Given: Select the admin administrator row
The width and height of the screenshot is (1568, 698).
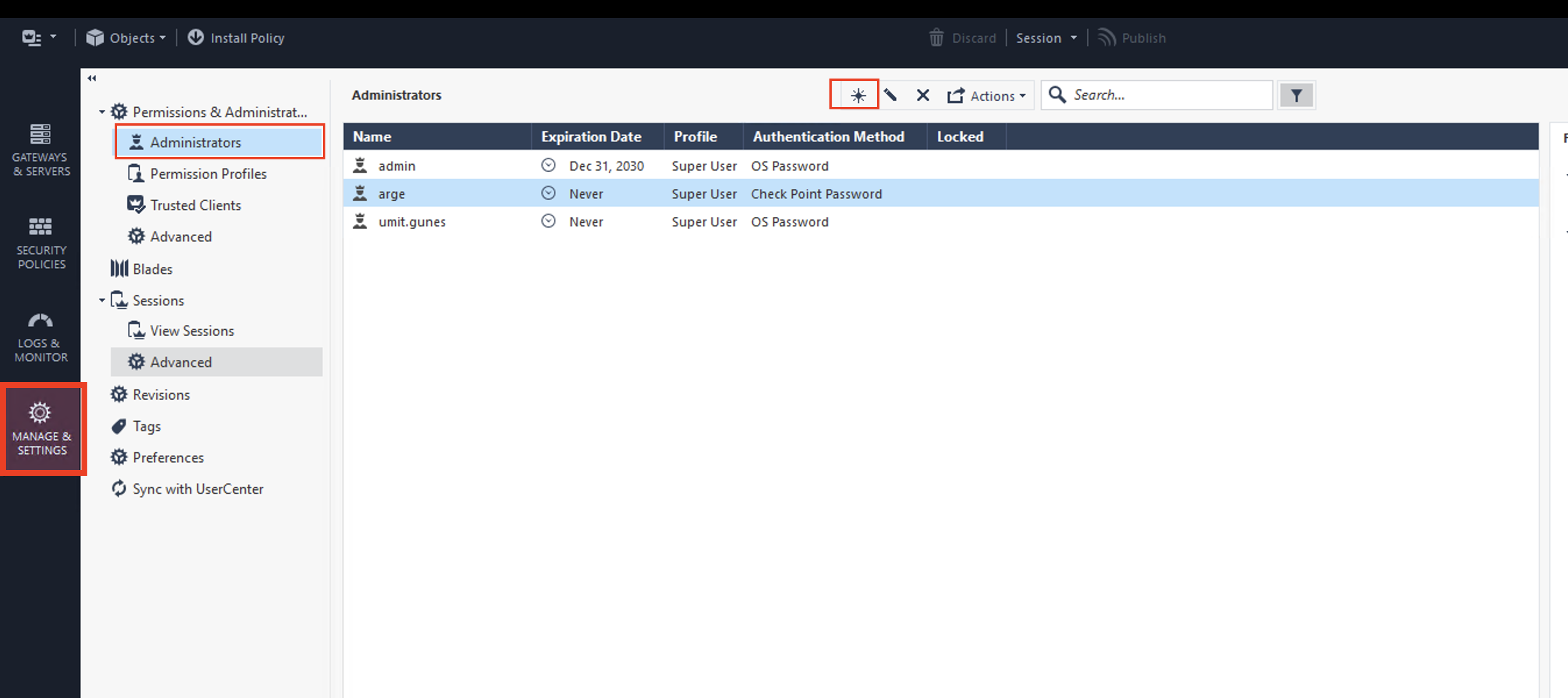Looking at the screenshot, I should coord(941,166).
